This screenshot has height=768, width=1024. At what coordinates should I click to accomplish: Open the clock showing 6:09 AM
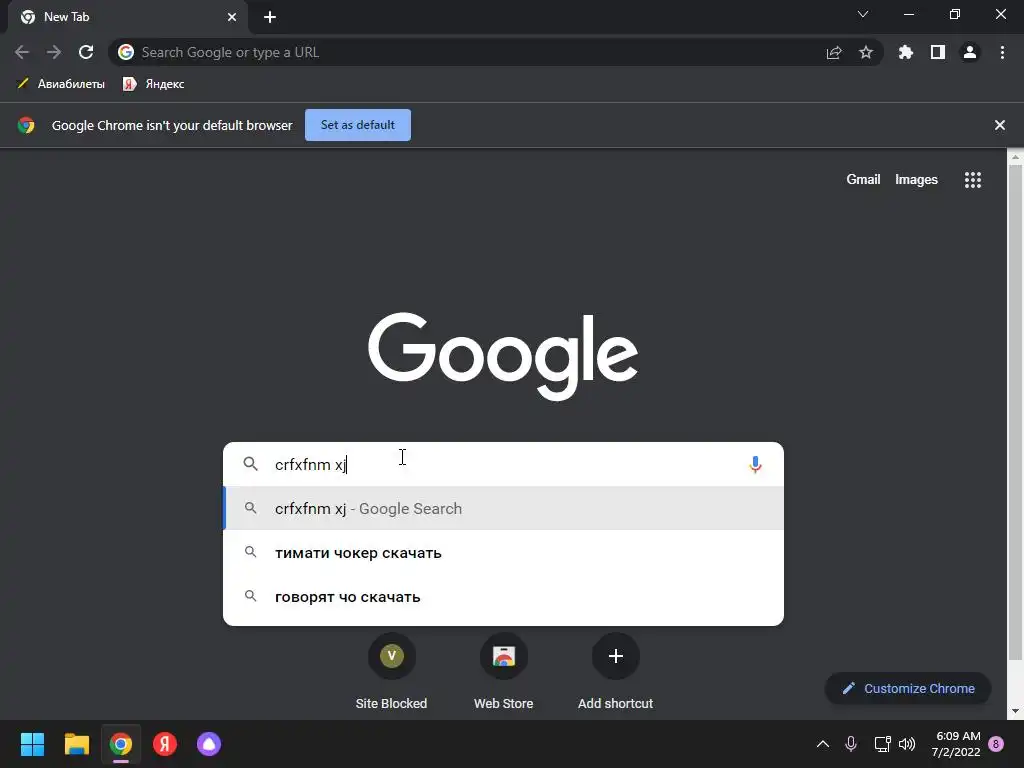click(956, 744)
